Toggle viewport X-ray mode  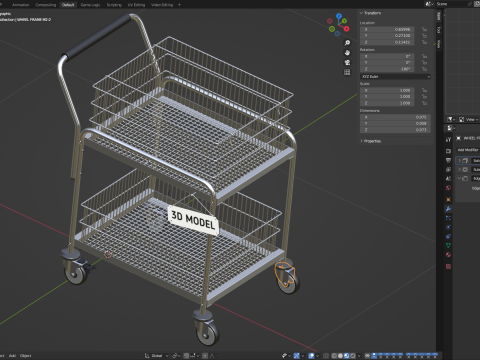click(326, 356)
